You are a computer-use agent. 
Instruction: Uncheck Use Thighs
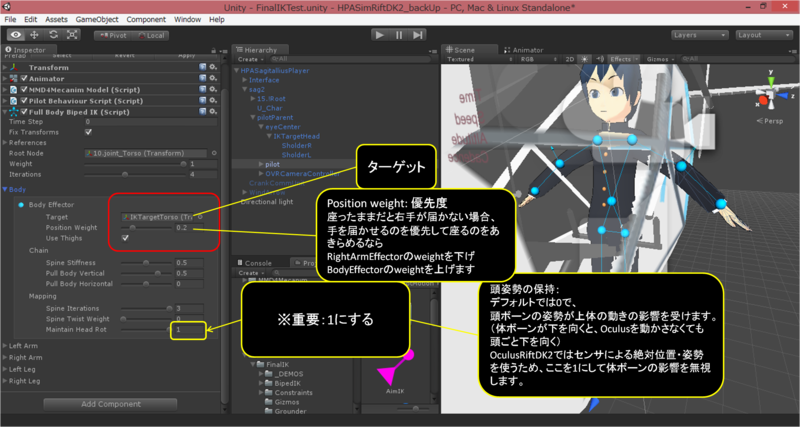pos(125,238)
